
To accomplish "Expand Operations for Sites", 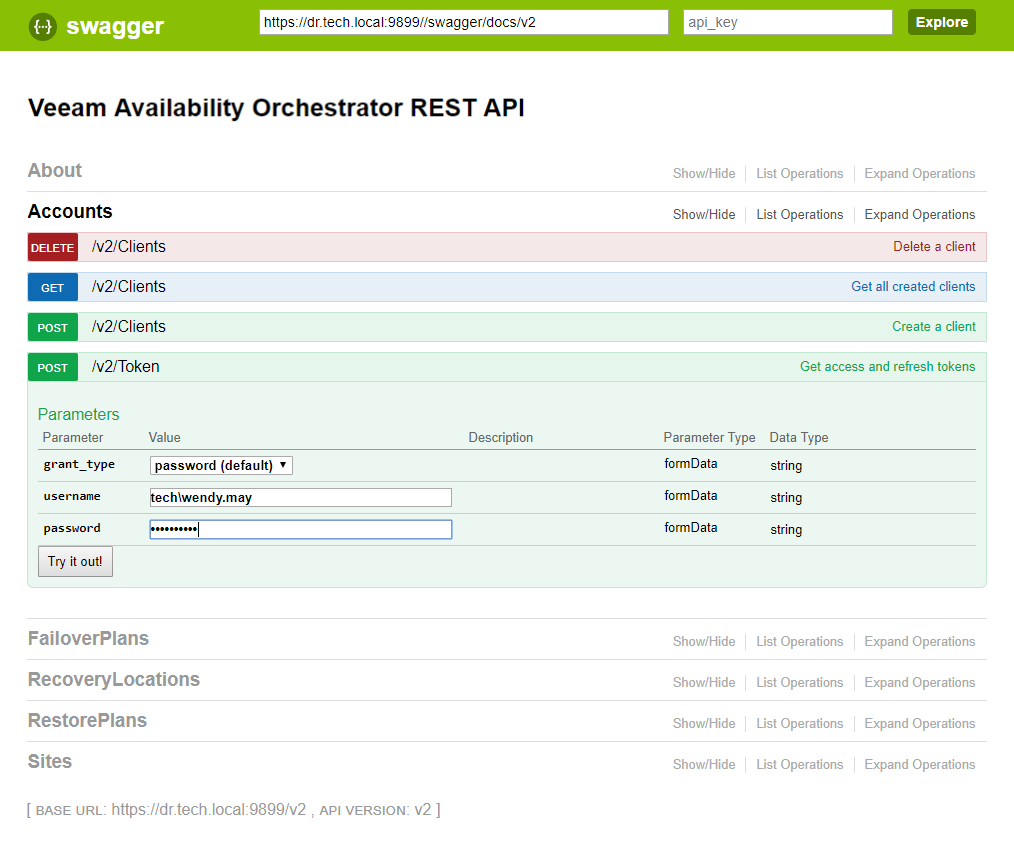I will coord(920,764).
